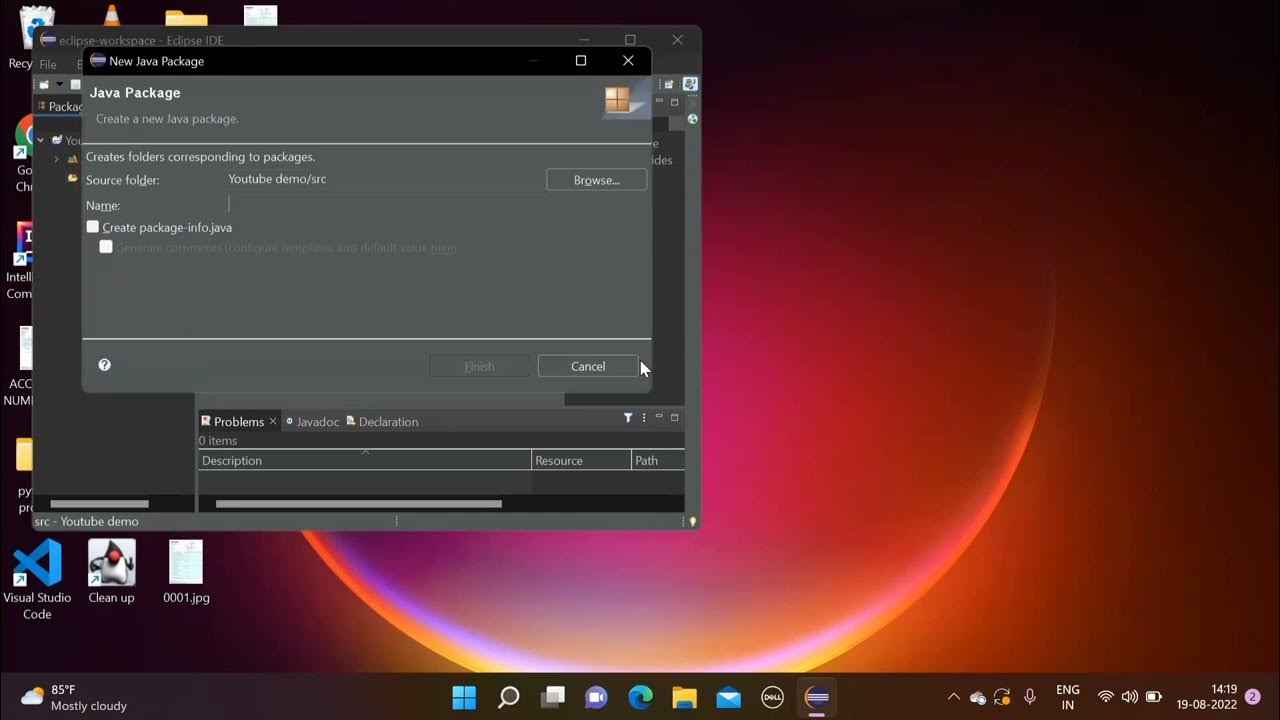Click the Browse button for source folder
Viewport: 1280px width, 720px height.
click(x=596, y=180)
